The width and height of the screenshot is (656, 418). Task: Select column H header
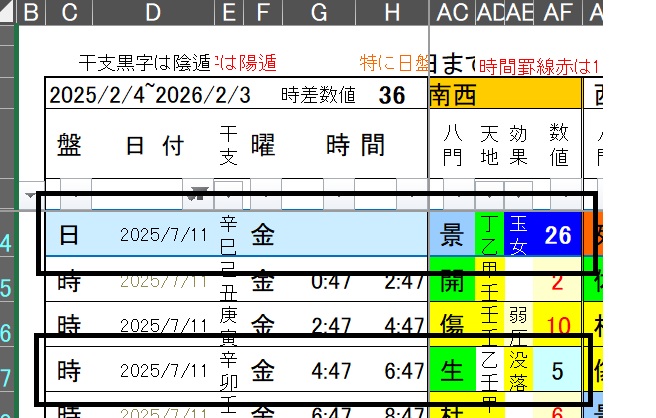click(390, 12)
